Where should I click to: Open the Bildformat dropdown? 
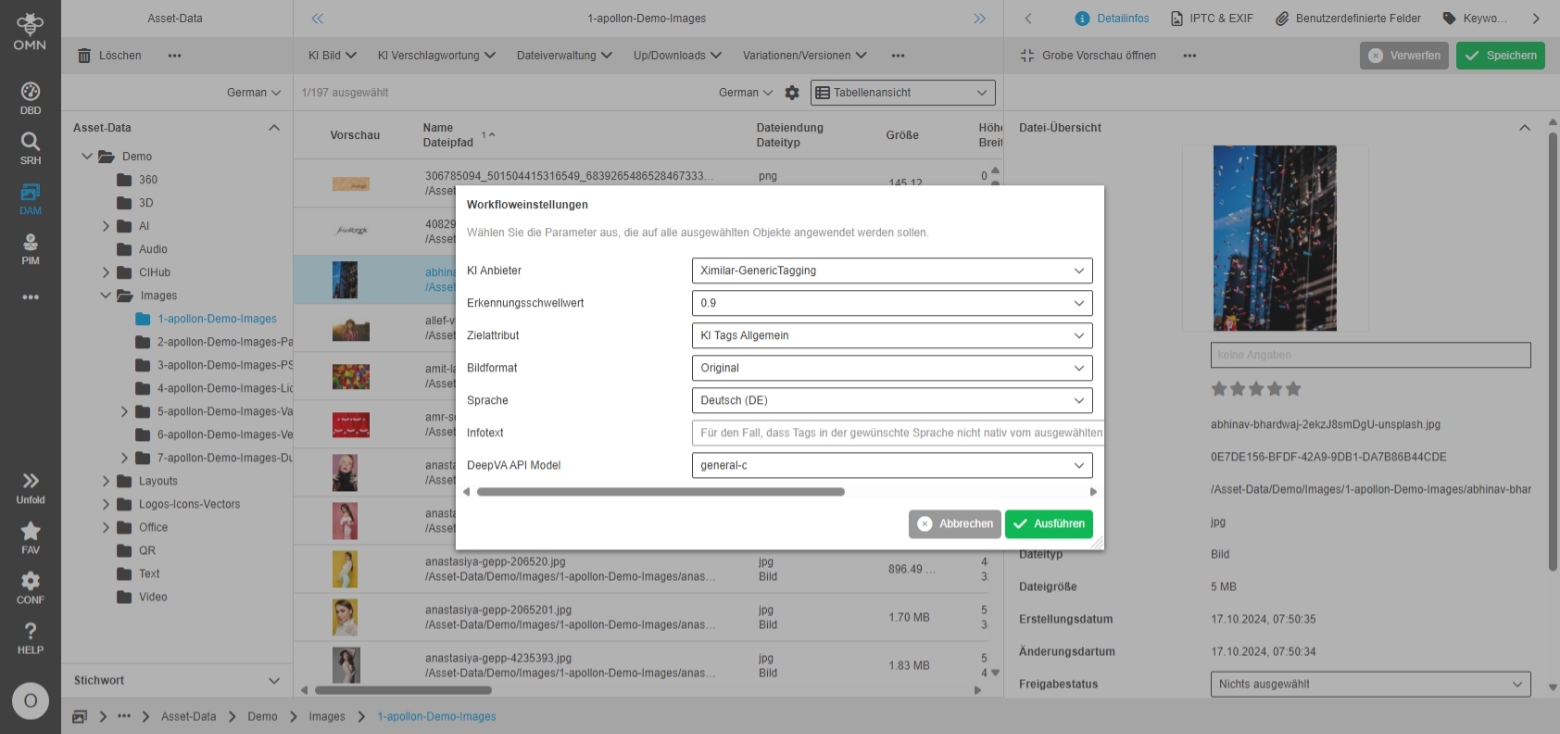pos(892,368)
